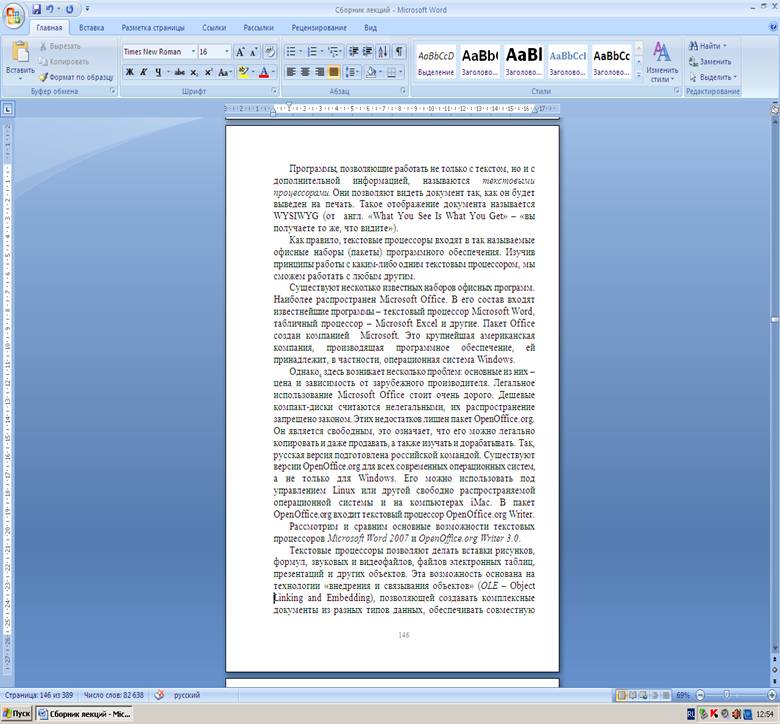Click Найти (Find) button

708,46
